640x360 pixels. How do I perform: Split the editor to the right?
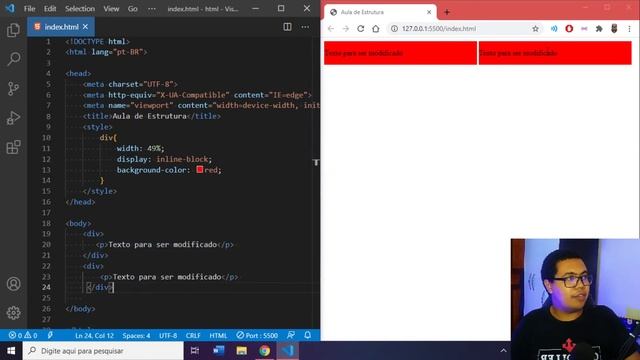tap(287, 27)
